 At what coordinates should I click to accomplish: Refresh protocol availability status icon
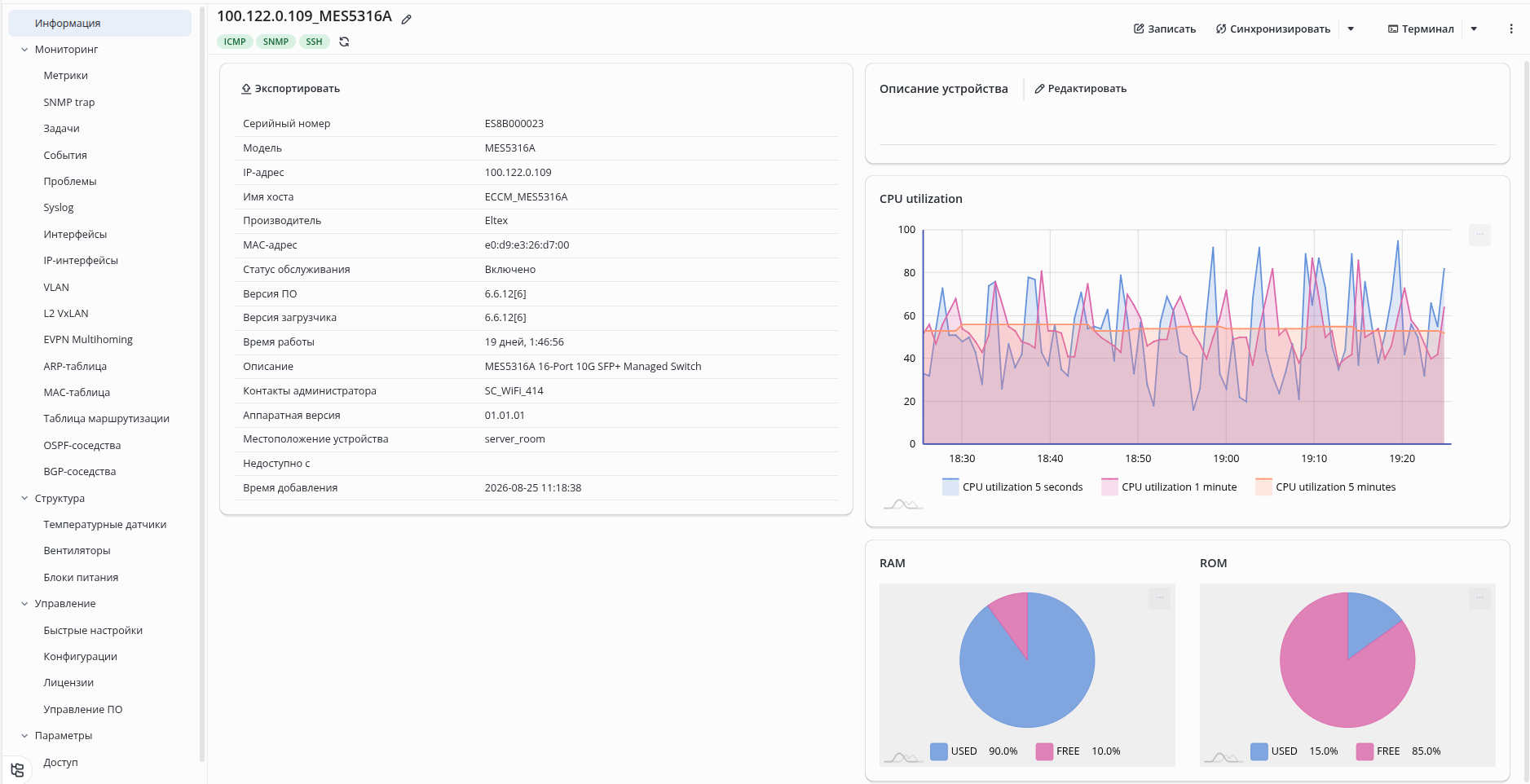(344, 42)
